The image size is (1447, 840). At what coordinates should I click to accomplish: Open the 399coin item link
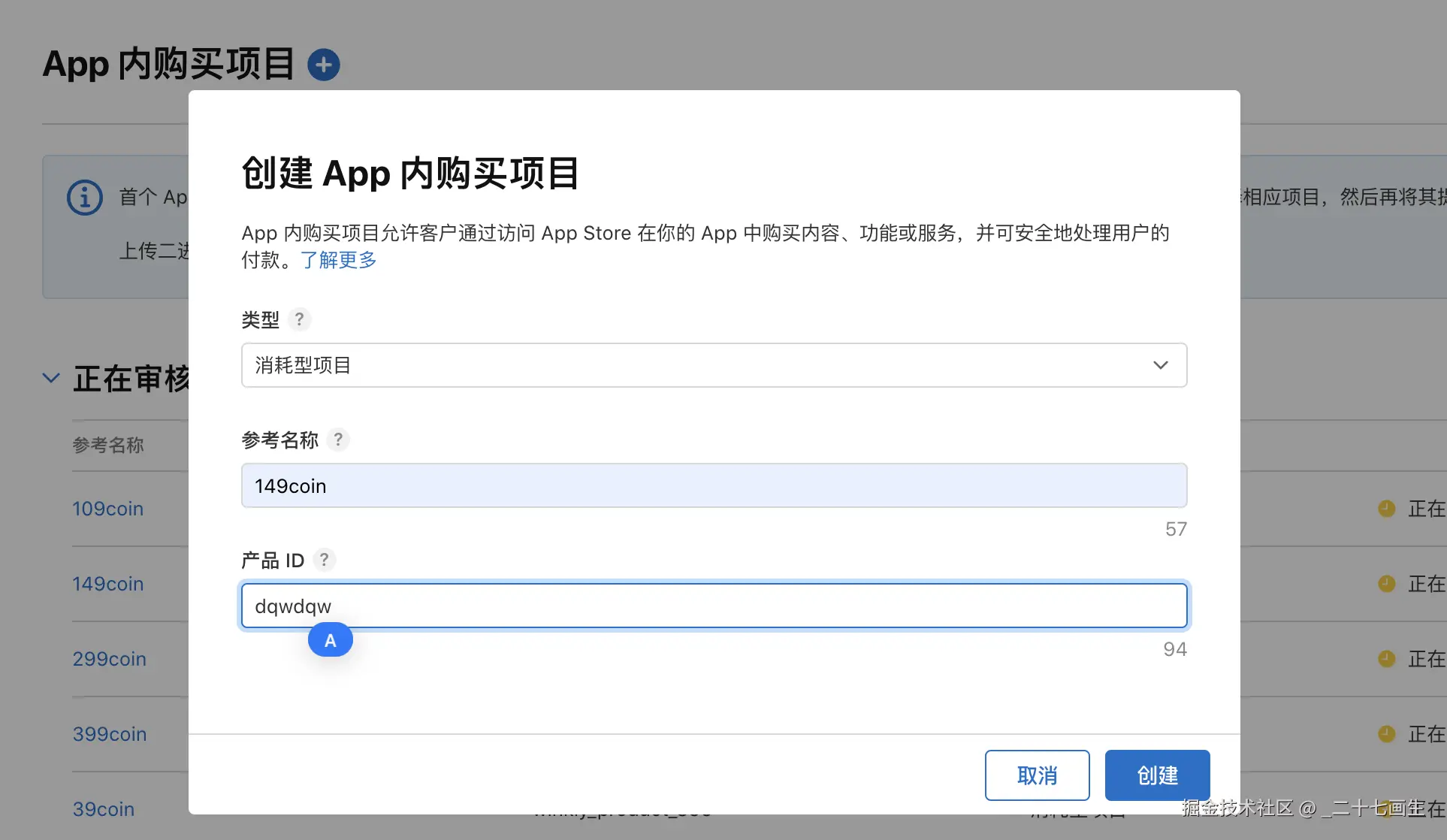110,734
